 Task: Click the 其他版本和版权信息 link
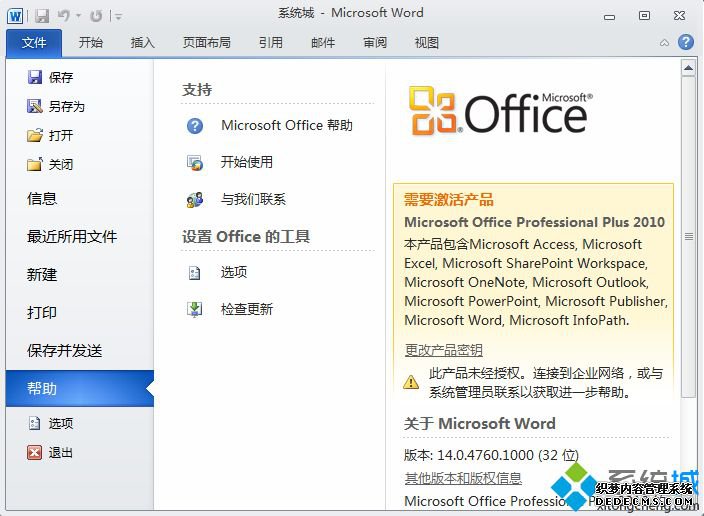click(463, 478)
